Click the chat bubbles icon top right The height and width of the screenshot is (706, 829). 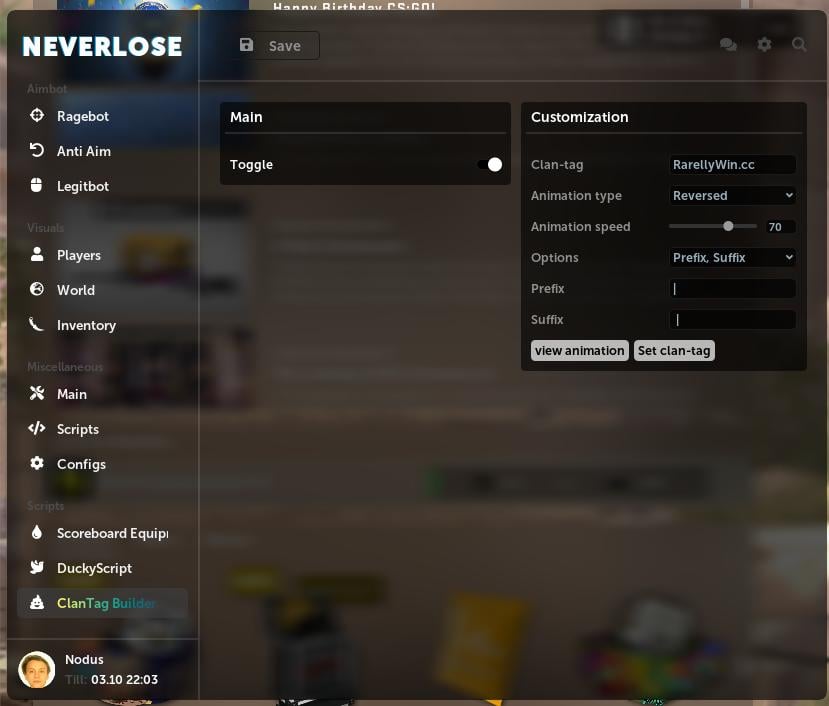(x=728, y=45)
